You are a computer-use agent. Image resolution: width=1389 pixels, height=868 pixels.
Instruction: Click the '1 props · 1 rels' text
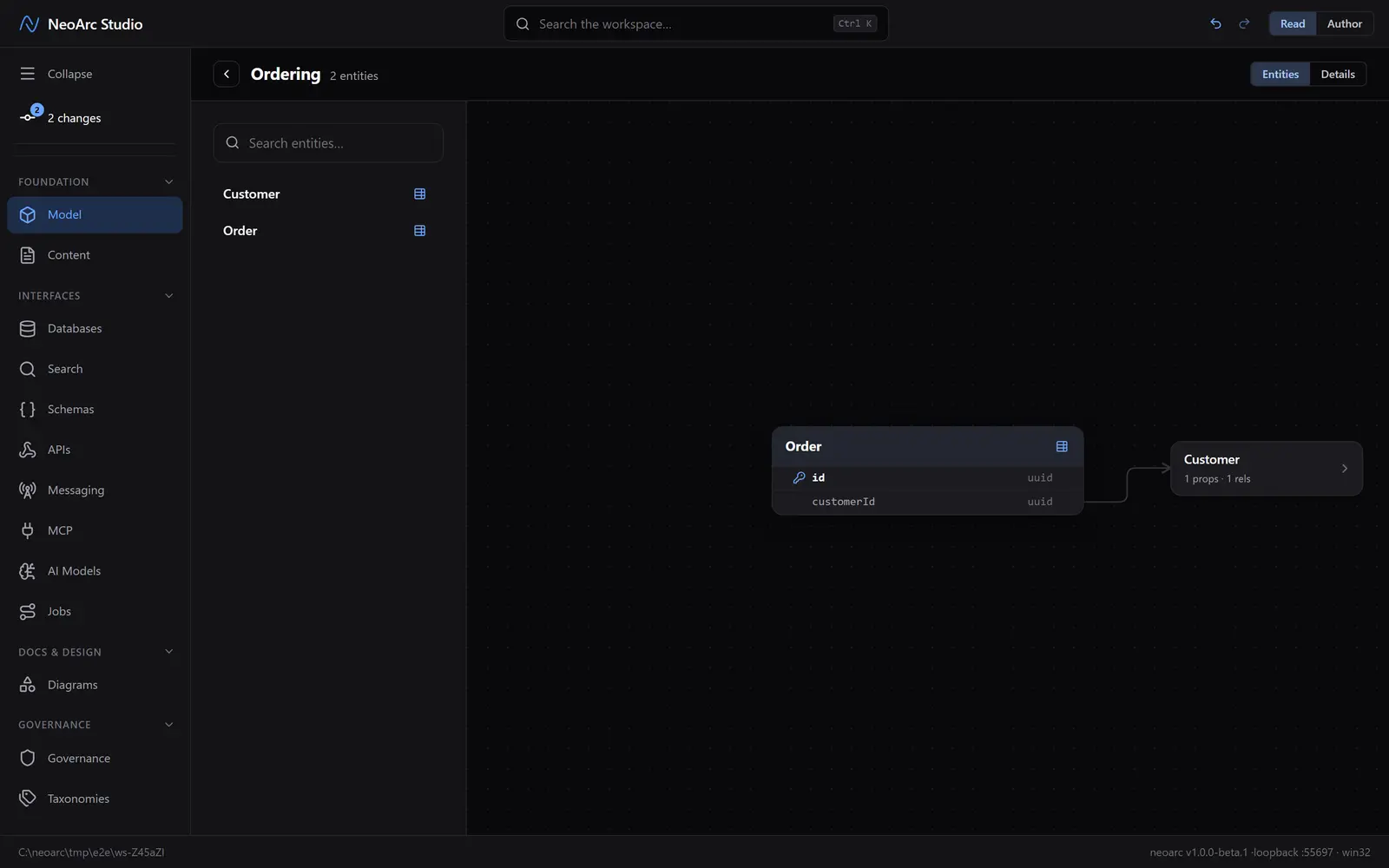click(1217, 479)
